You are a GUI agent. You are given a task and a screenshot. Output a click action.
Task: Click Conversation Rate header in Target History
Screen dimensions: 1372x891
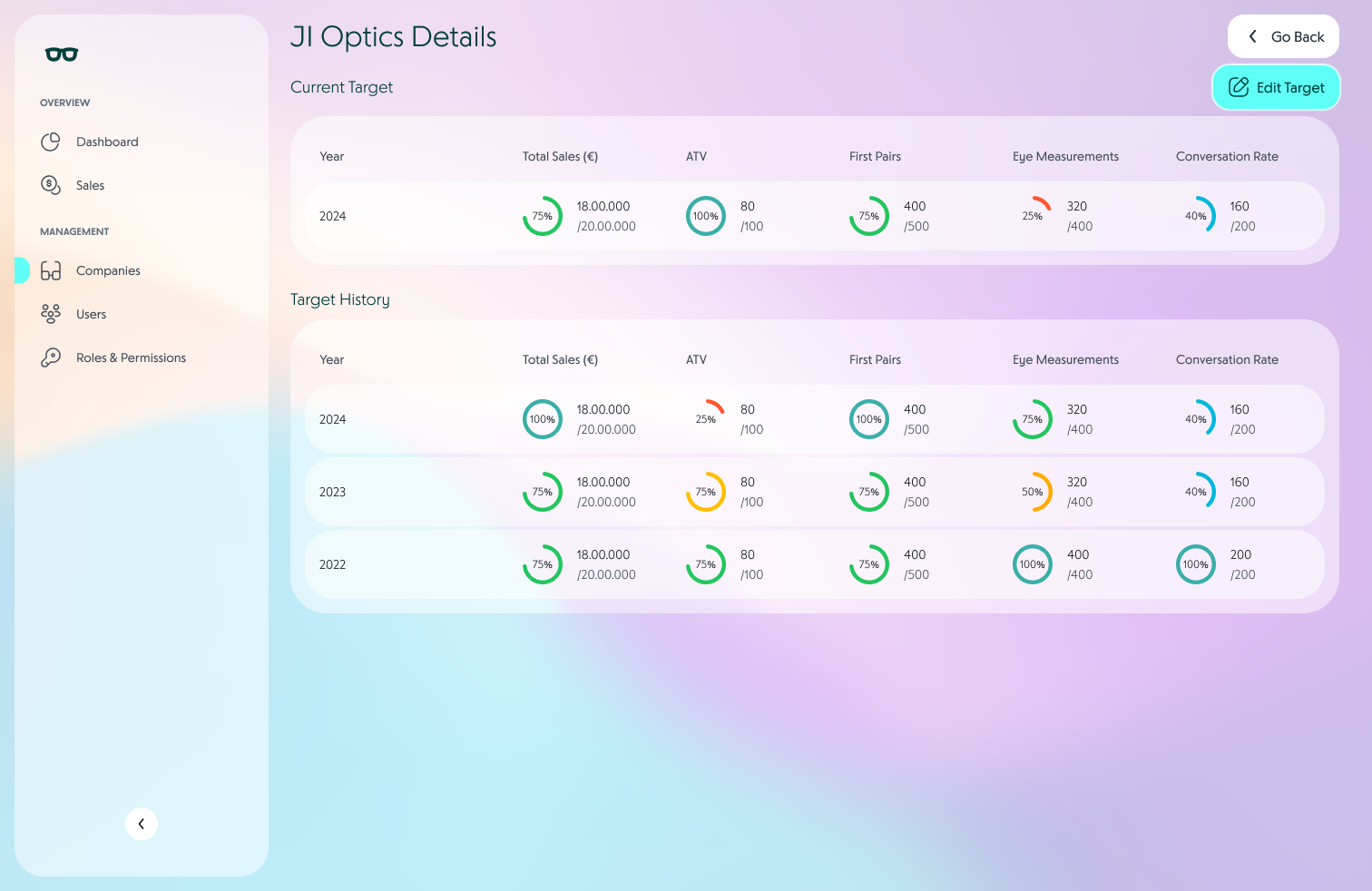coord(1227,359)
